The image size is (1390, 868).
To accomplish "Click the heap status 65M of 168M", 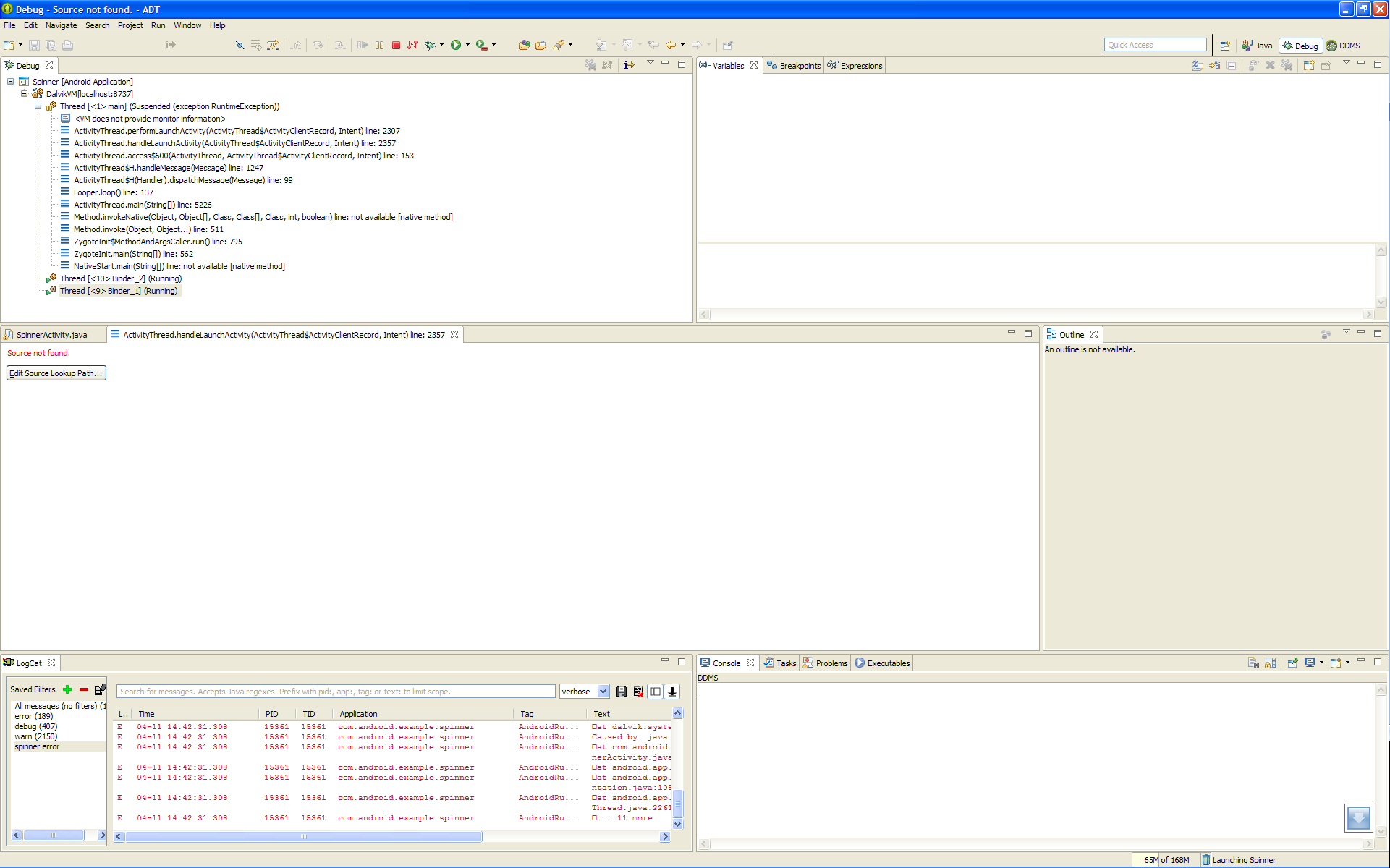I will 1166,860.
